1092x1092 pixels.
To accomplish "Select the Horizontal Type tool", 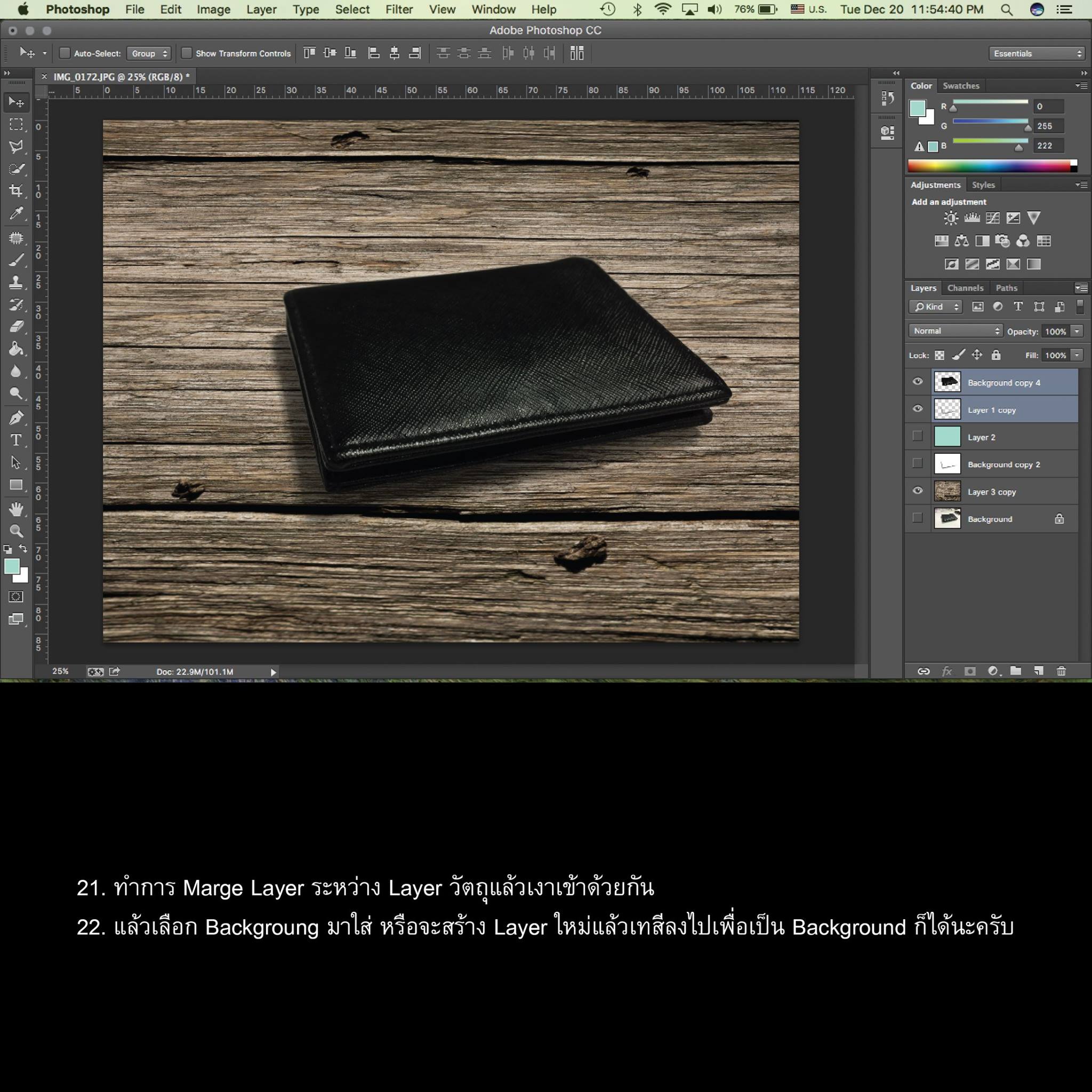I will click(x=17, y=440).
